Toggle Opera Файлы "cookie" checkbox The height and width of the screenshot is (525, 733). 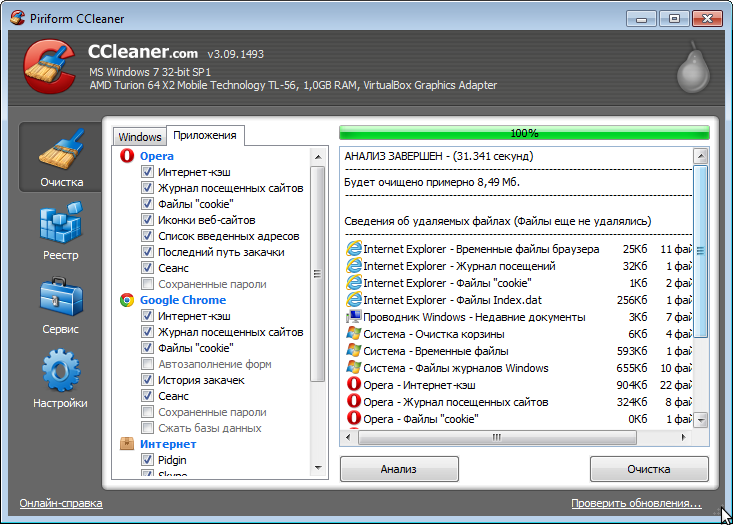(147, 204)
